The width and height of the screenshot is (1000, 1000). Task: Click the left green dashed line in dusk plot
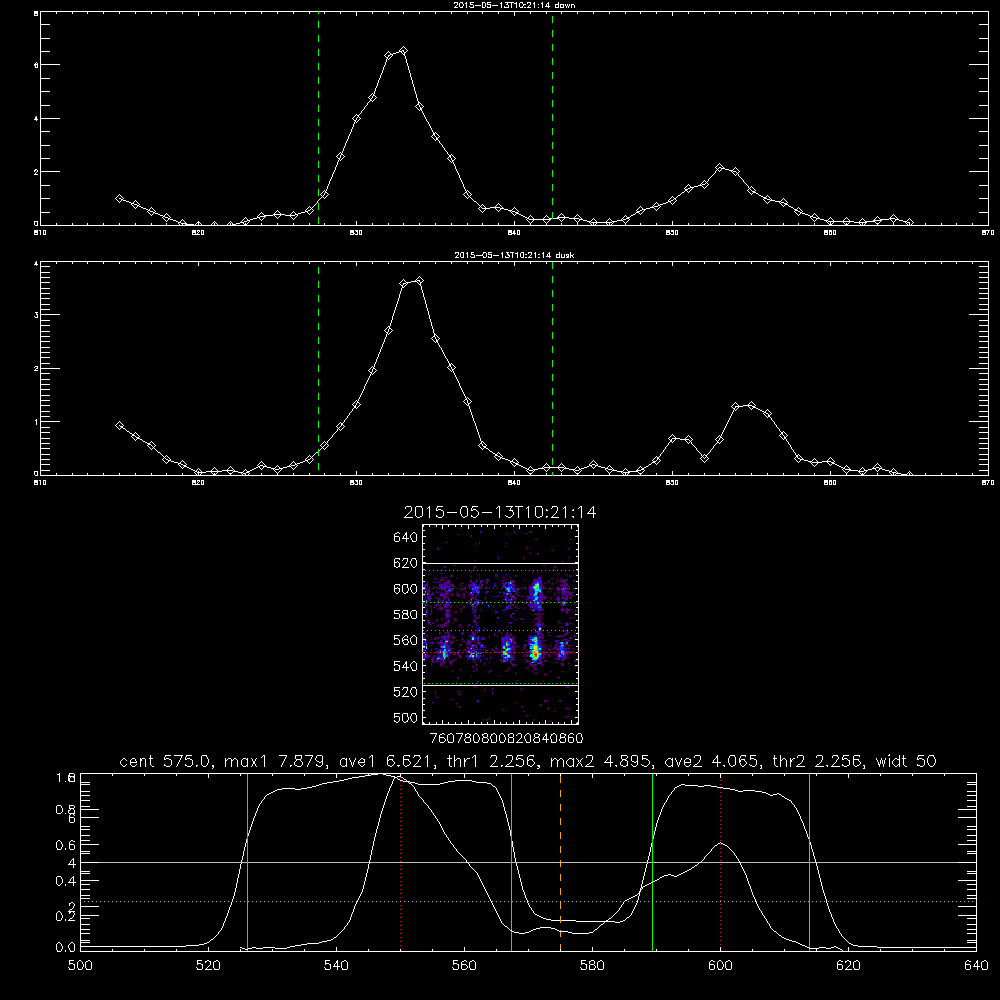[x=318, y=369]
